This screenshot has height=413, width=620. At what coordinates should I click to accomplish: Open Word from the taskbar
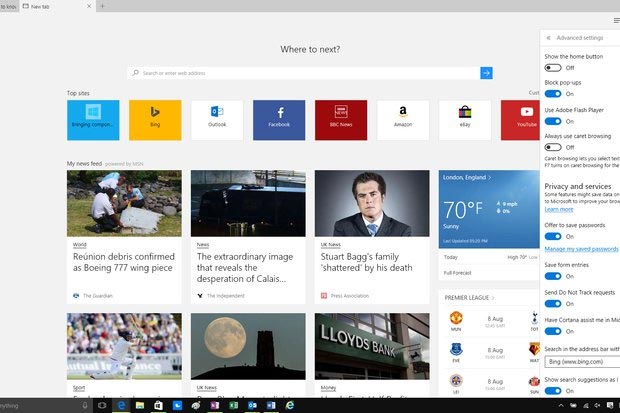[271, 405]
